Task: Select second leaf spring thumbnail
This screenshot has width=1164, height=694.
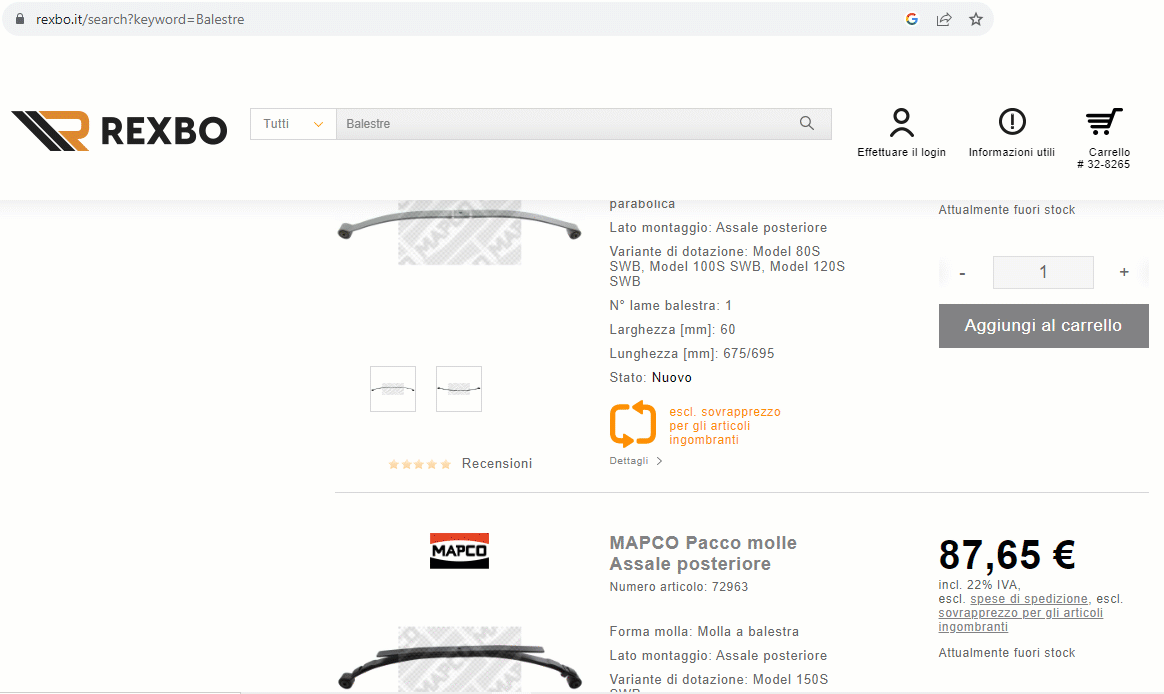Action: point(459,389)
